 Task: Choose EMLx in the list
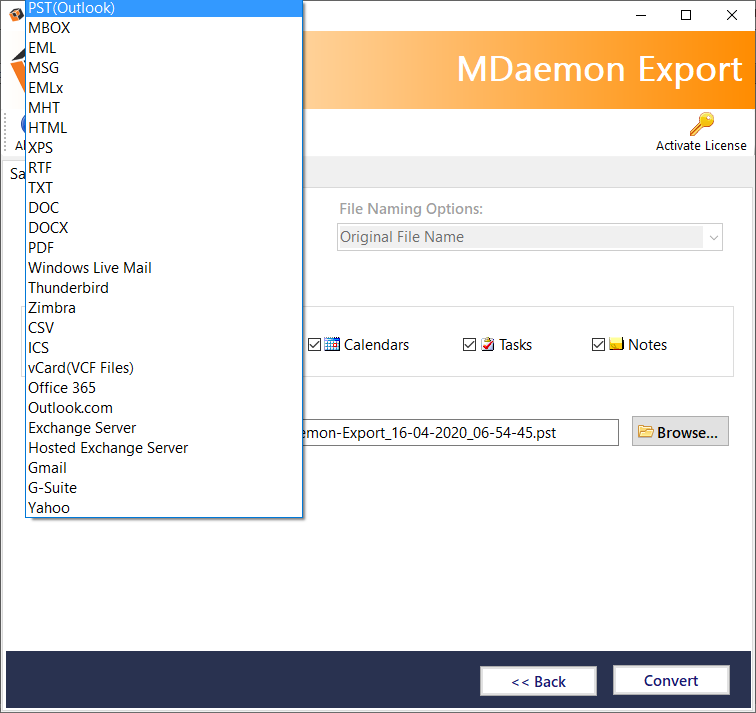pos(164,88)
